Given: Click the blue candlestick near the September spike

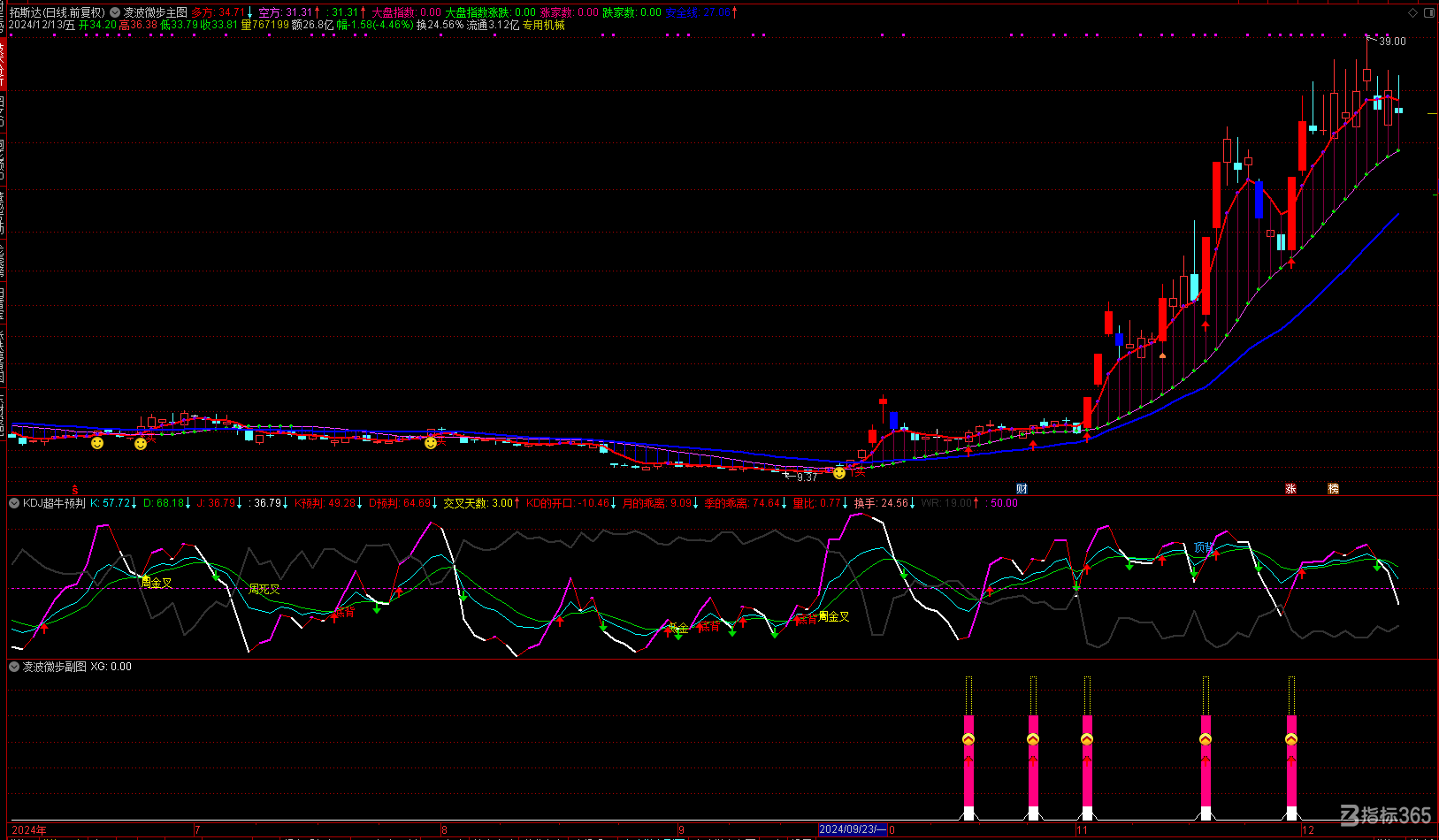Looking at the screenshot, I should click(893, 420).
